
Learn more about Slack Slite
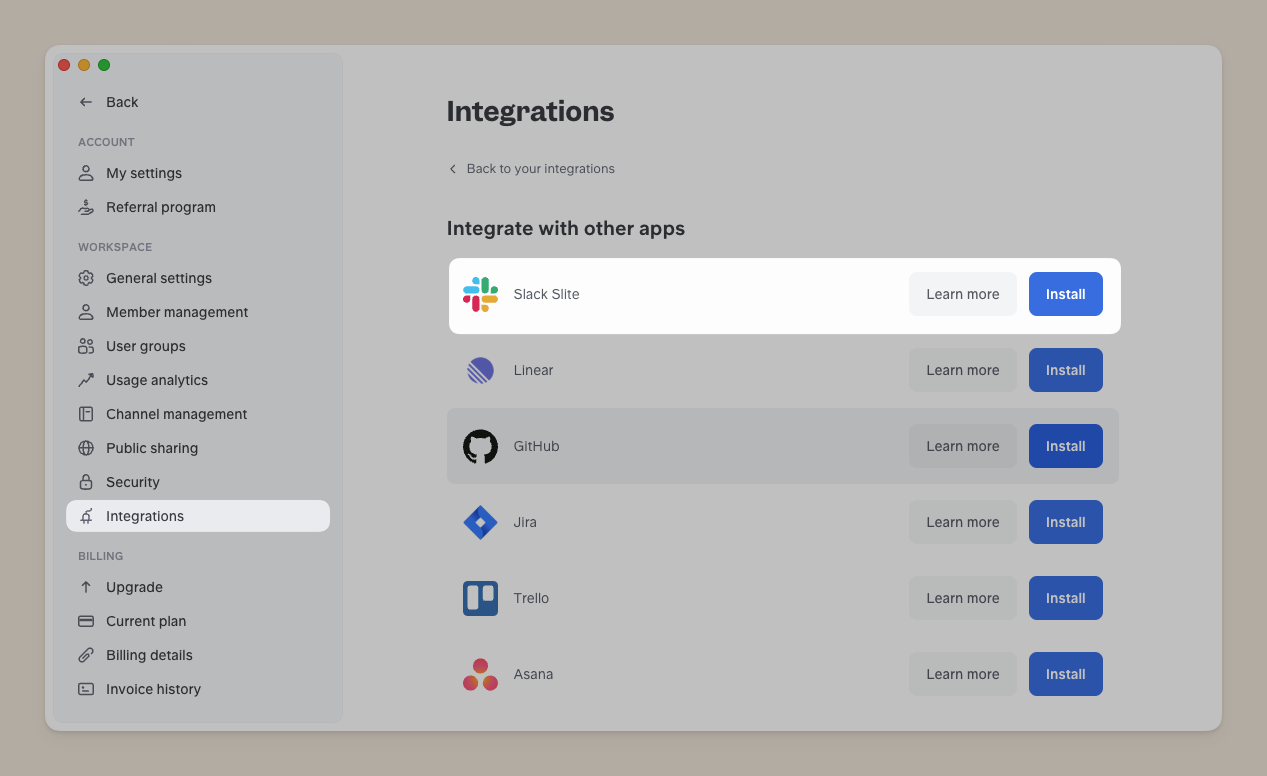pos(963,294)
